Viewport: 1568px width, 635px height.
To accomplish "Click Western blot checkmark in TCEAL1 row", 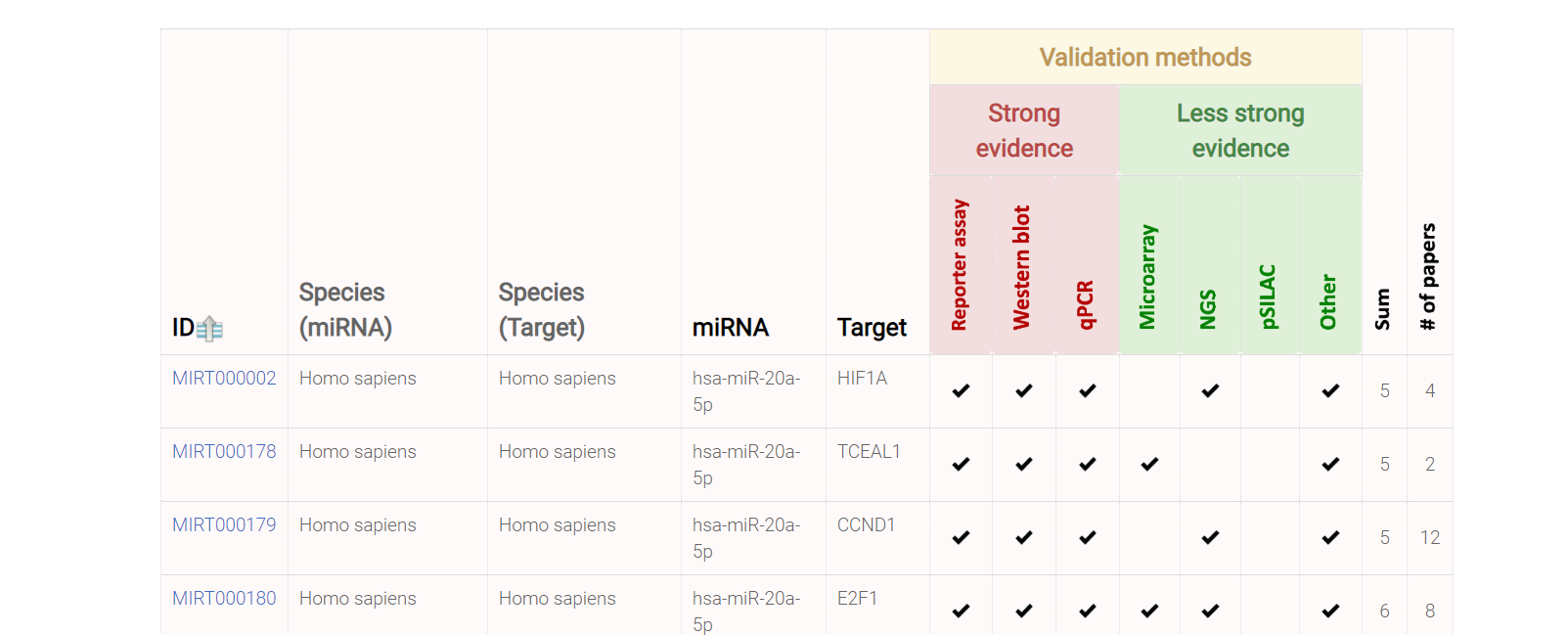I will pyautogui.click(x=1024, y=464).
